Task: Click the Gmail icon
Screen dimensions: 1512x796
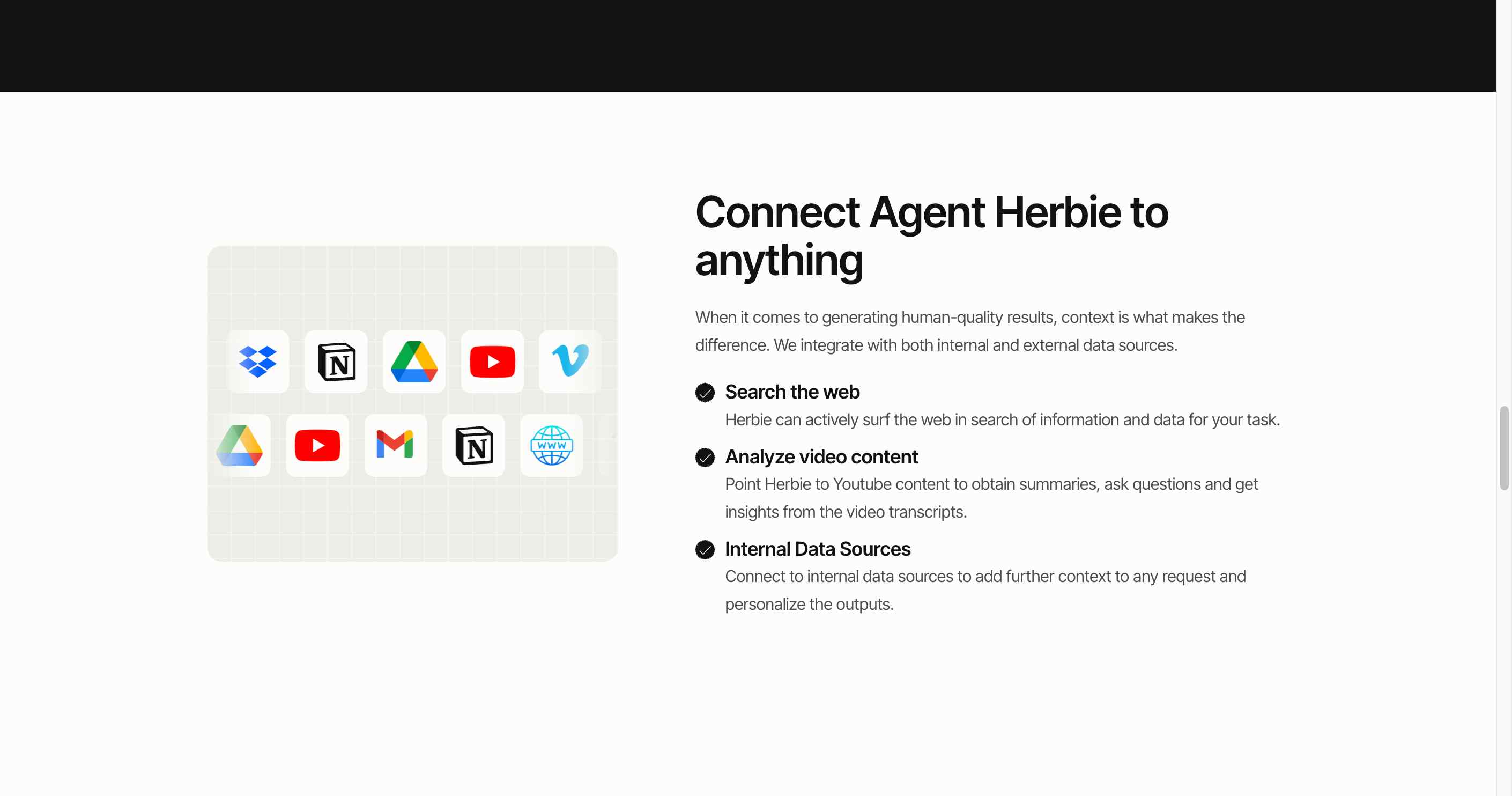Action: [396, 446]
